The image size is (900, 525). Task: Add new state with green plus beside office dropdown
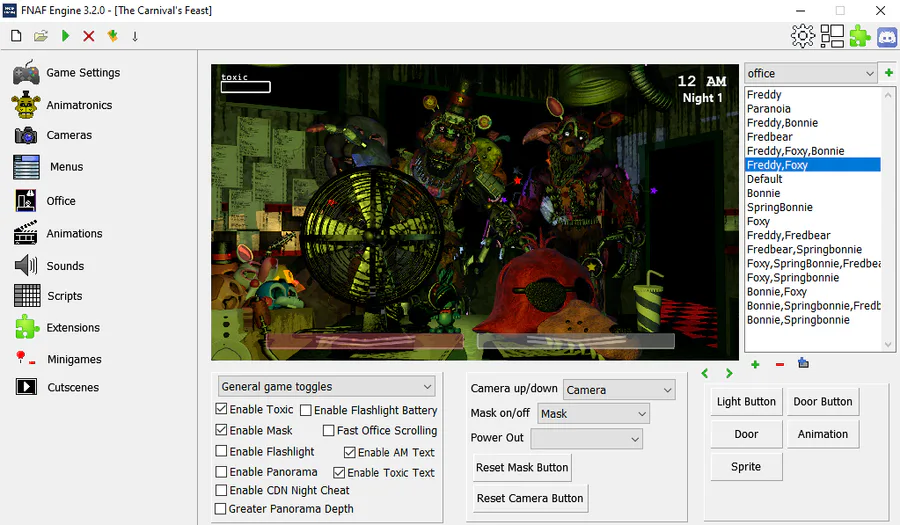tap(889, 73)
